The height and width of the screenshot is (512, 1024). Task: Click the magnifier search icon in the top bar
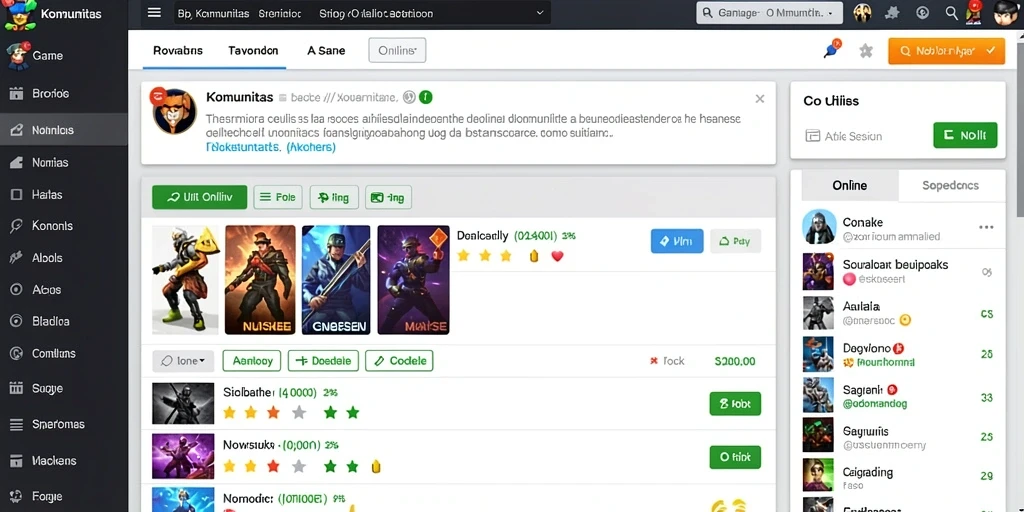pyautogui.click(x=952, y=12)
